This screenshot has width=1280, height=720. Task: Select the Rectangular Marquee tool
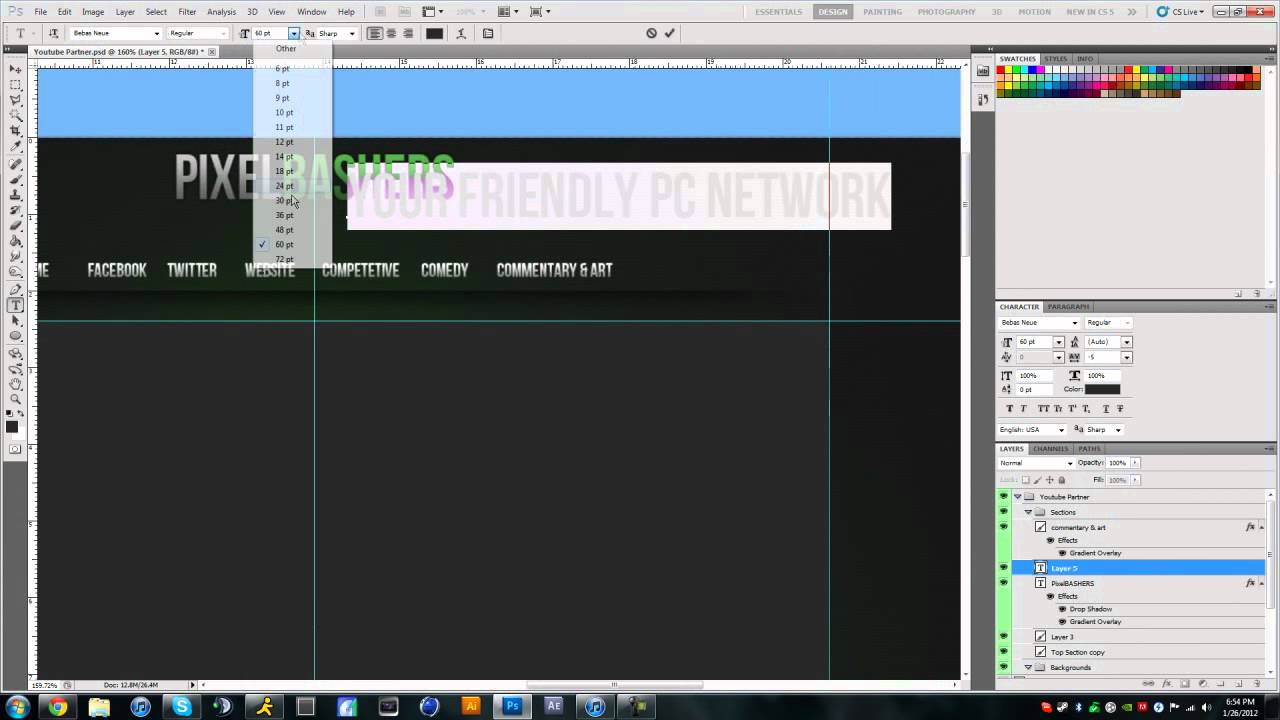click(x=16, y=85)
